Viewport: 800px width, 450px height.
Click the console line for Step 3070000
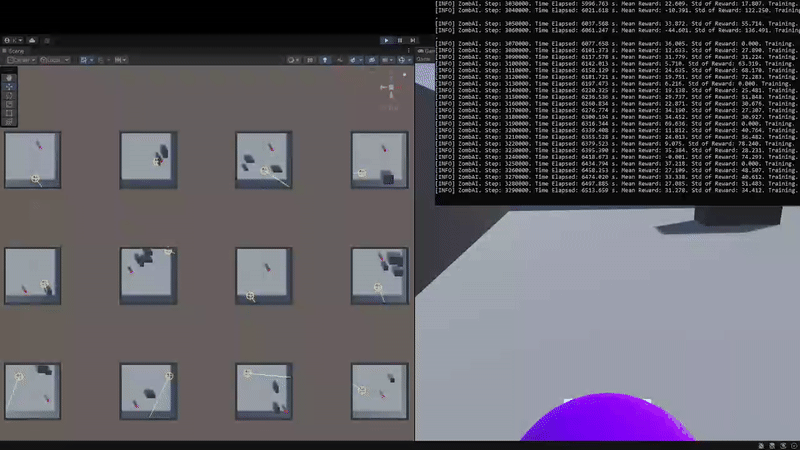(x=617, y=44)
